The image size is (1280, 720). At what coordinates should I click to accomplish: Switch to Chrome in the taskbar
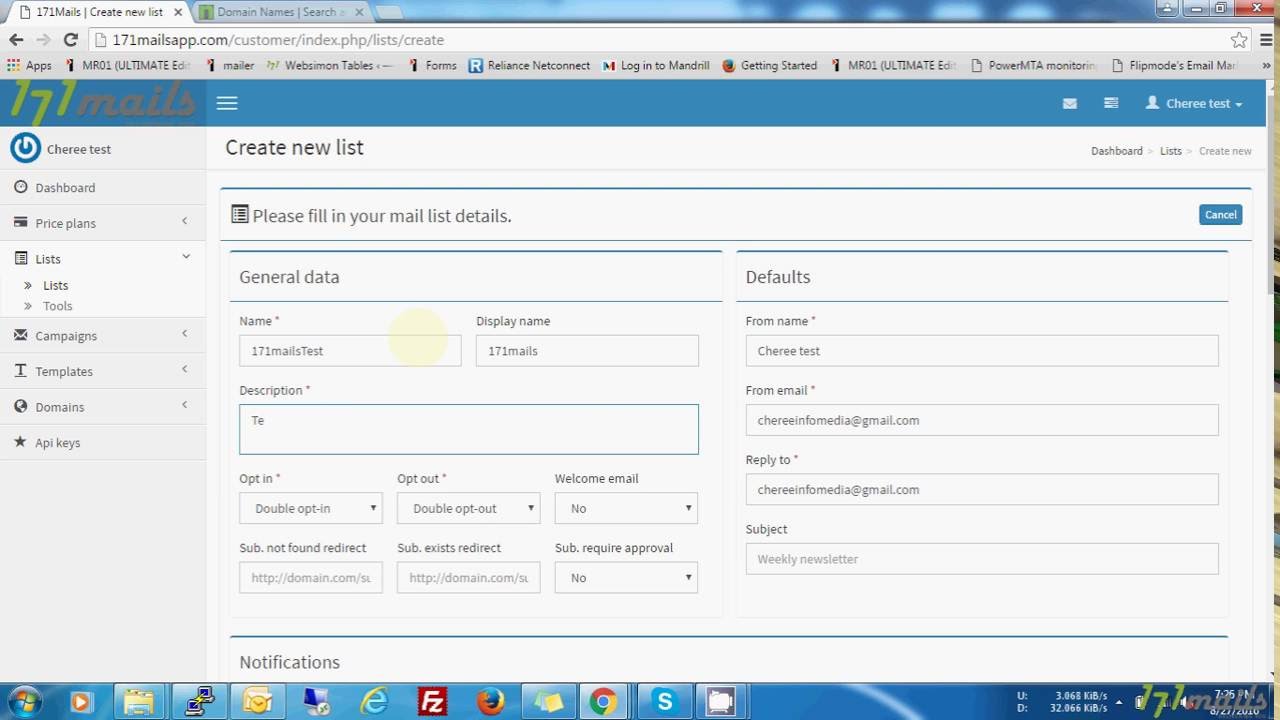click(x=603, y=701)
